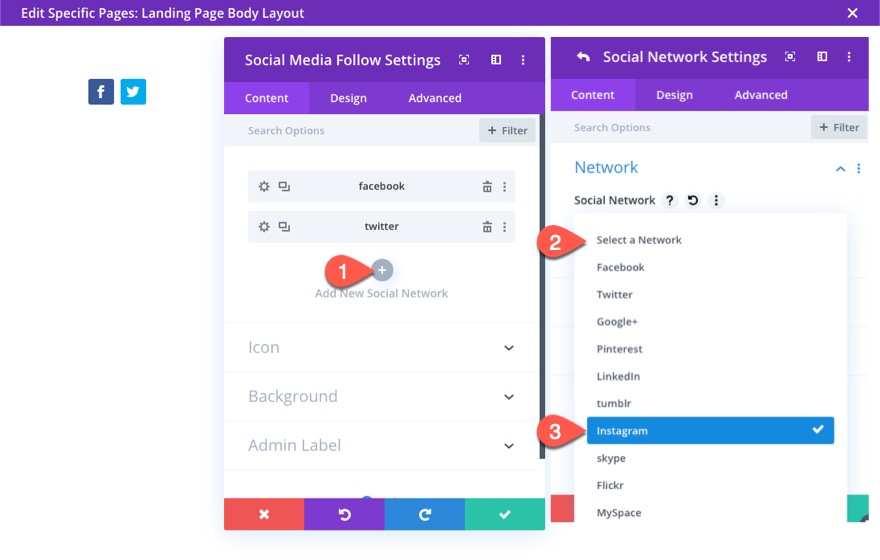This screenshot has height=560, width=880.
Task: Select Pinterest from the network list
Action: [619, 349]
